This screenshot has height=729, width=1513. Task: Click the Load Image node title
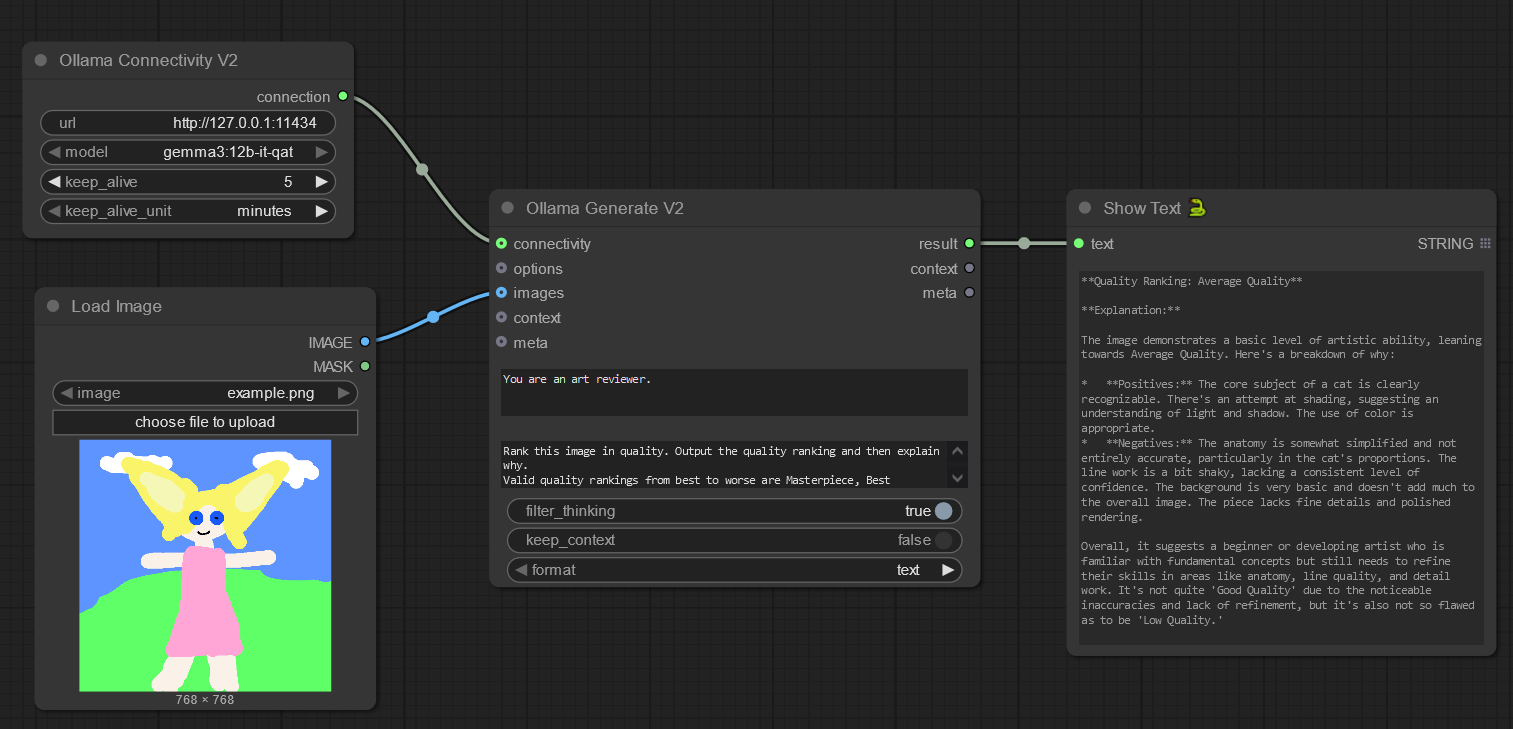[x=116, y=306]
